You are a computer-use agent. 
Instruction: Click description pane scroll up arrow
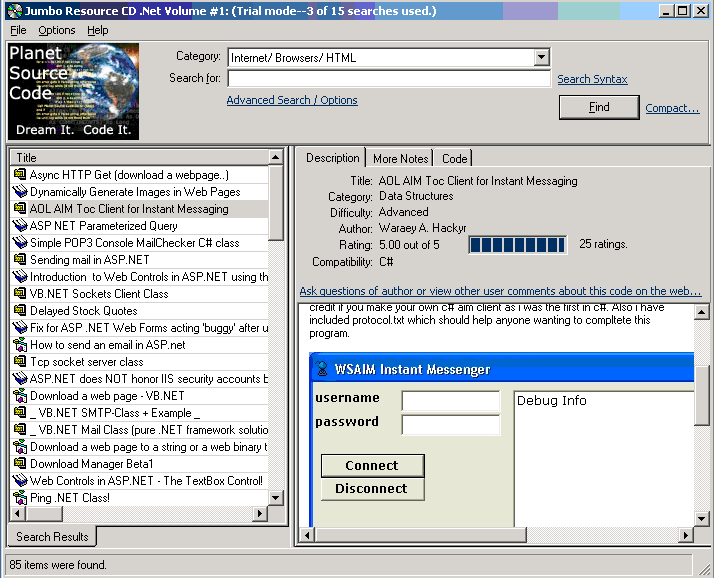point(701,312)
